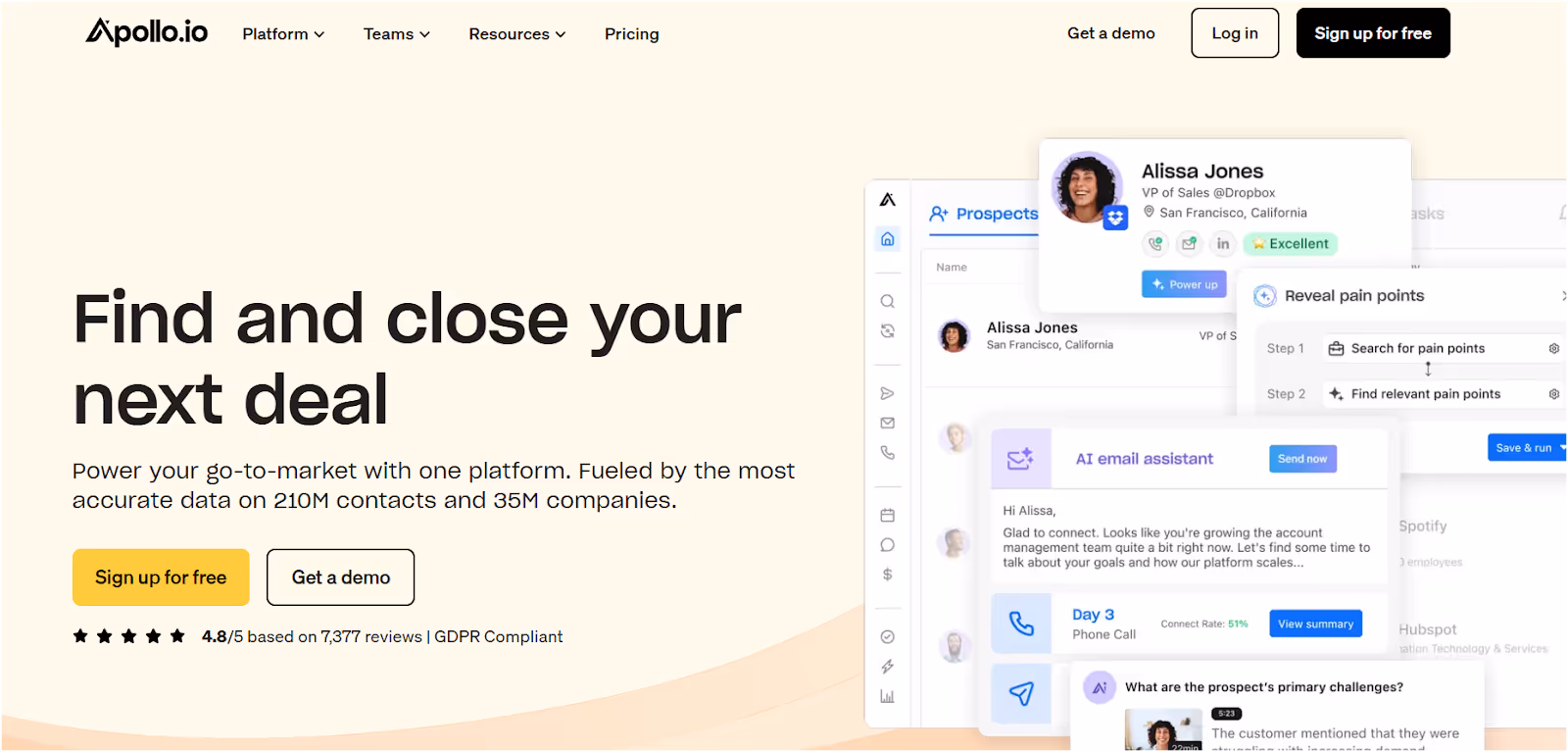Open settings gear for Find relevant pain points
The width and height of the screenshot is (1568, 752).
click(1554, 394)
